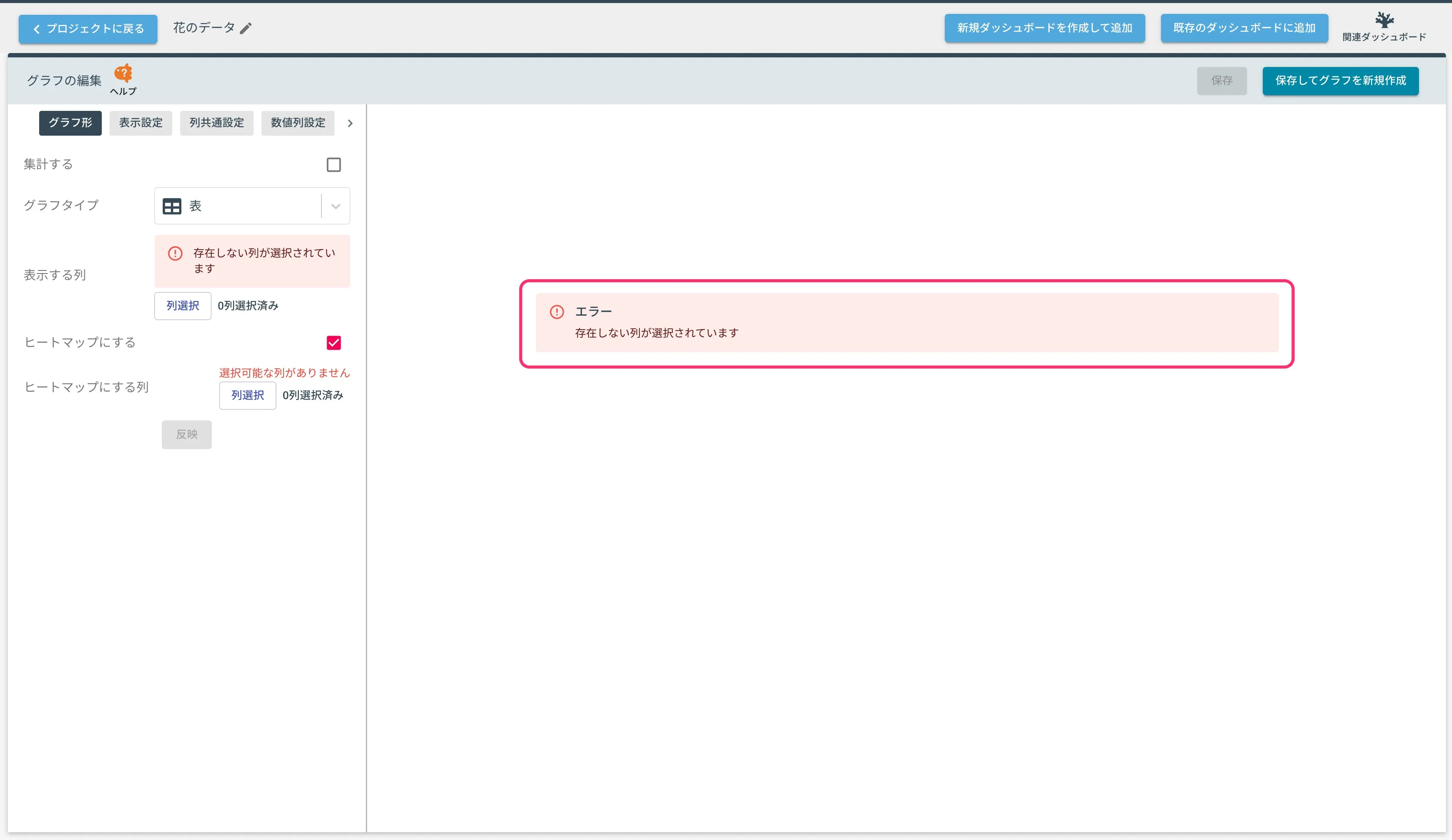Click 列選択 button for ヒートマップにする列
This screenshot has height=840, width=1452.
pos(248,396)
